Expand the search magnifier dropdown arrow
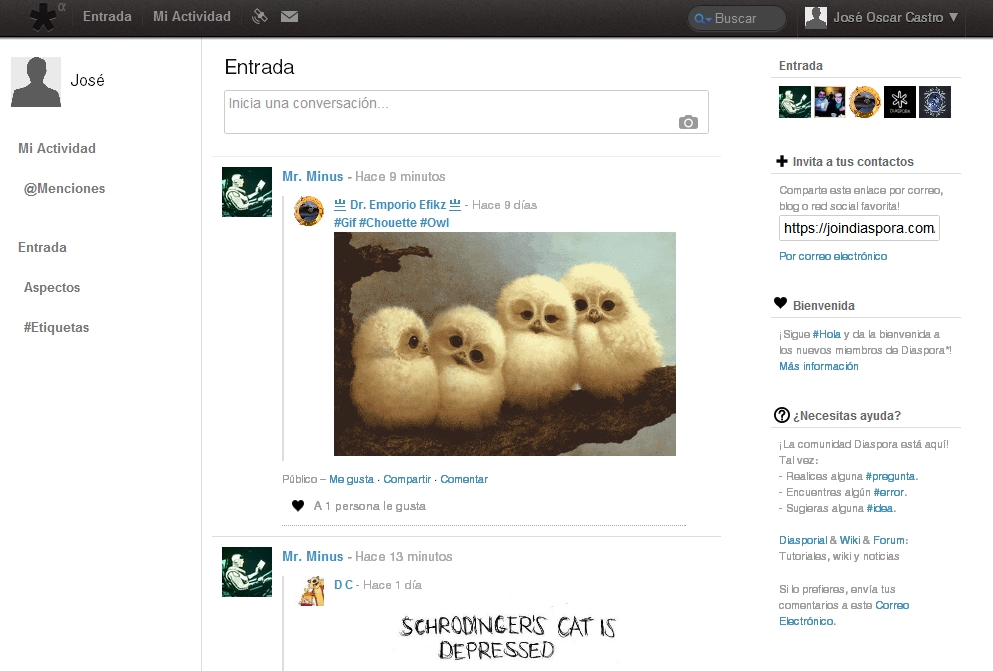 tap(703, 19)
